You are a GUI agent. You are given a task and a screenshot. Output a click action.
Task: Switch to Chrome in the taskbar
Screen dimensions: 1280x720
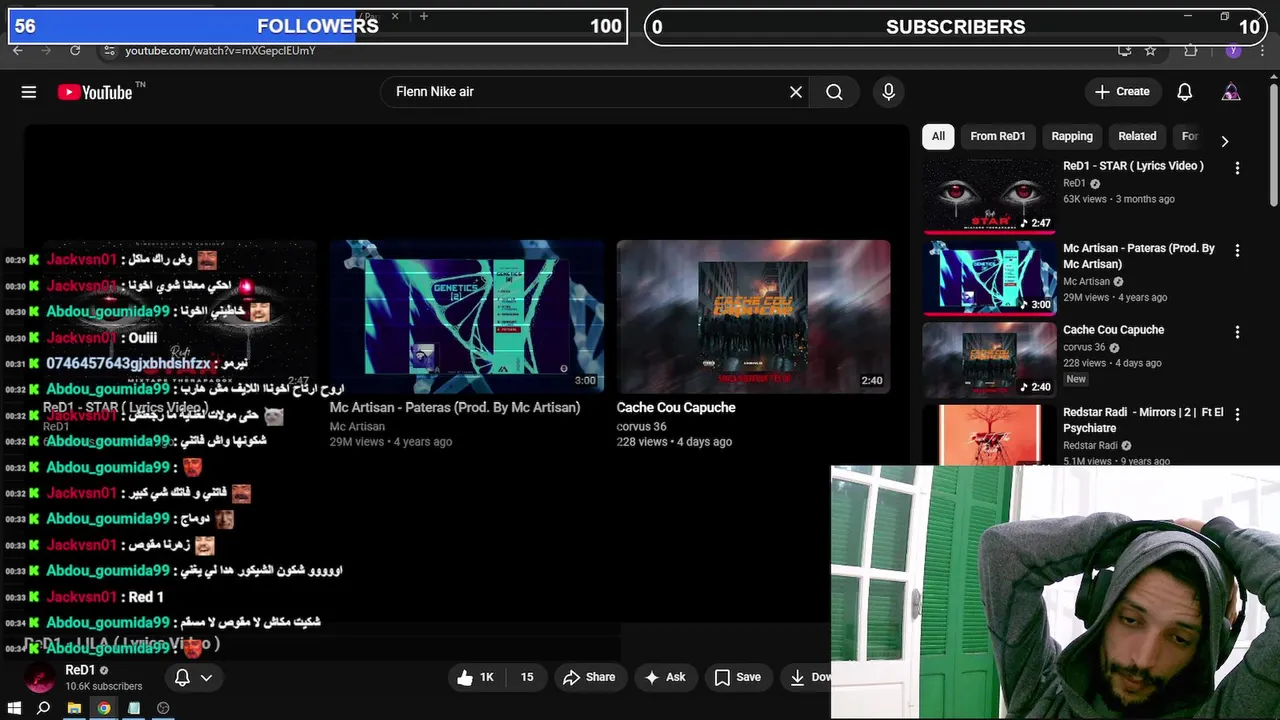pyautogui.click(x=103, y=708)
